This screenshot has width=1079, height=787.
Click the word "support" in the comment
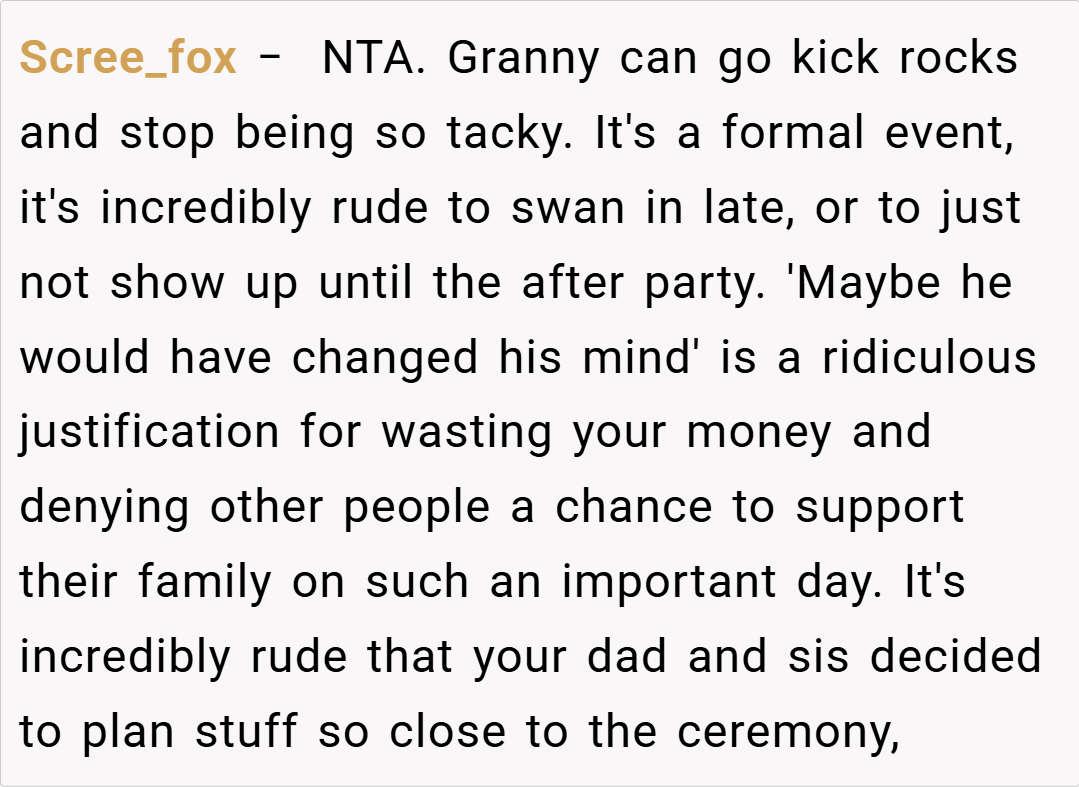(880, 506)
